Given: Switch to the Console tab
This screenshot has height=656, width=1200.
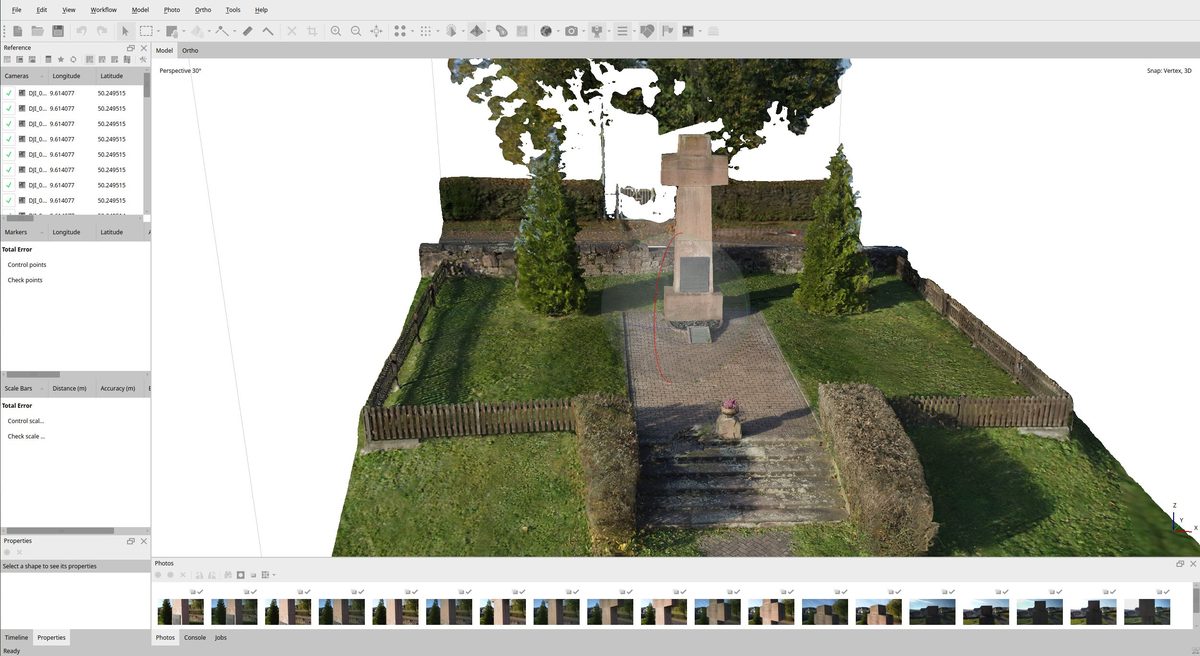Looking at the screenshot, I should click(x=195, y=637).
